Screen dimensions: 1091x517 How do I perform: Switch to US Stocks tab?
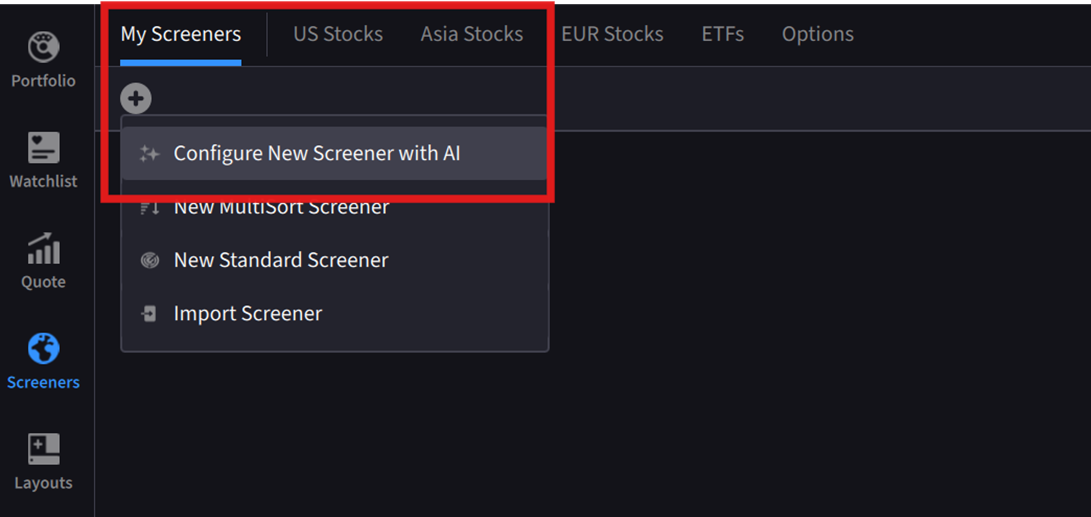(338, 34)
